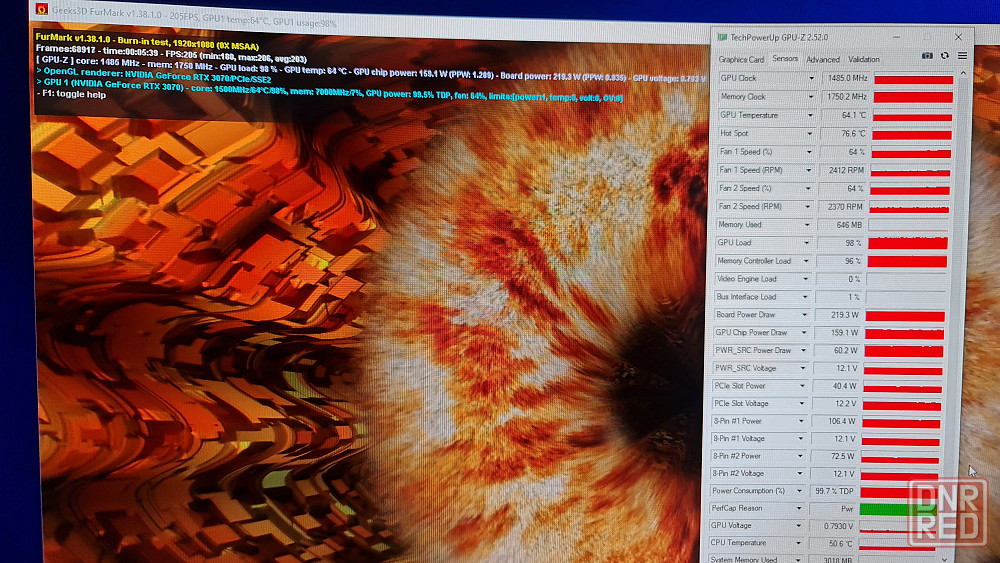Open the Board Power Draw dropdown
Screen dimensions: 1000x563
pos(804,314)
